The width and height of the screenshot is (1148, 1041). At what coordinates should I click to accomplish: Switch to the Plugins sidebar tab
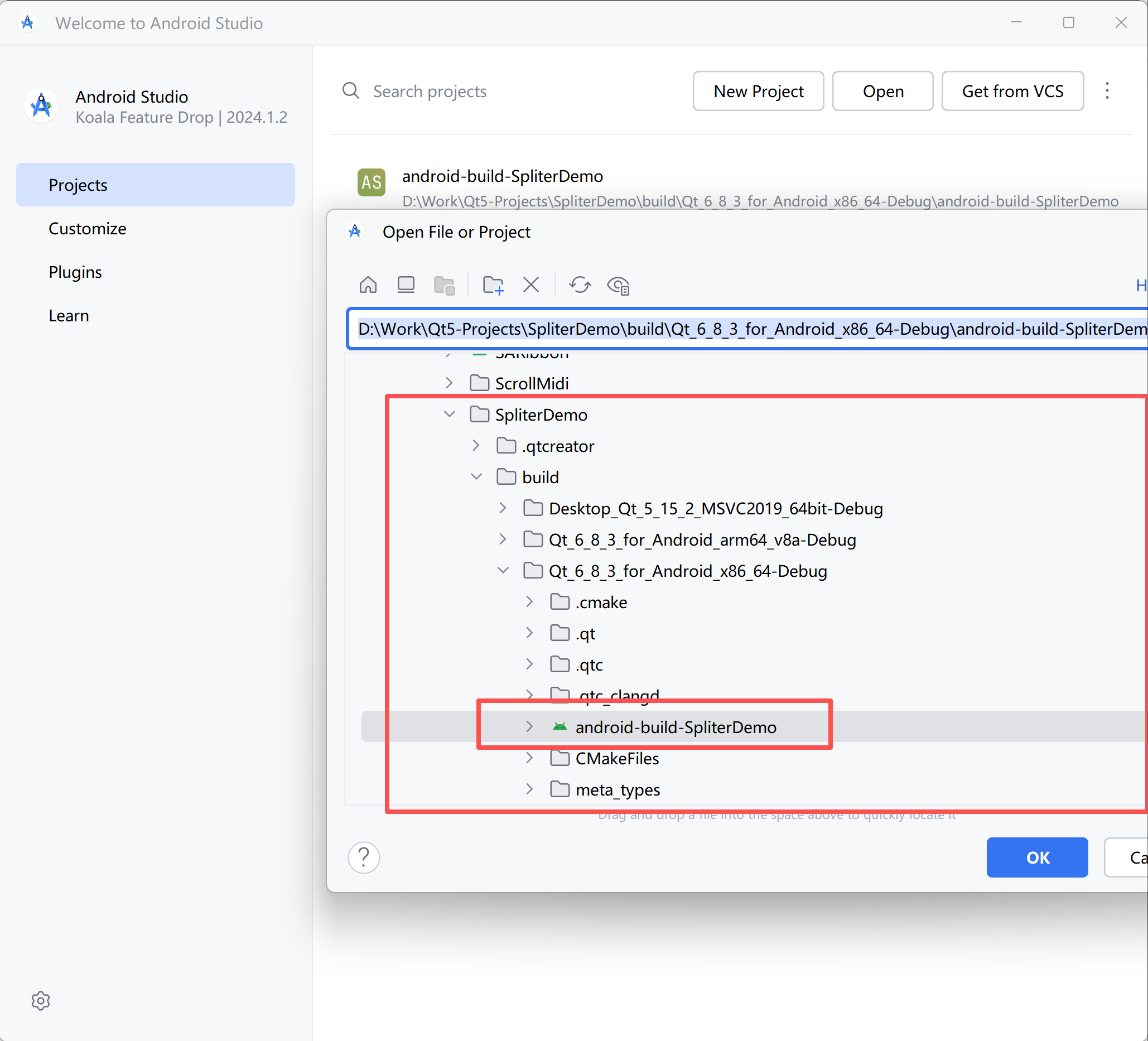coord(75,272)
